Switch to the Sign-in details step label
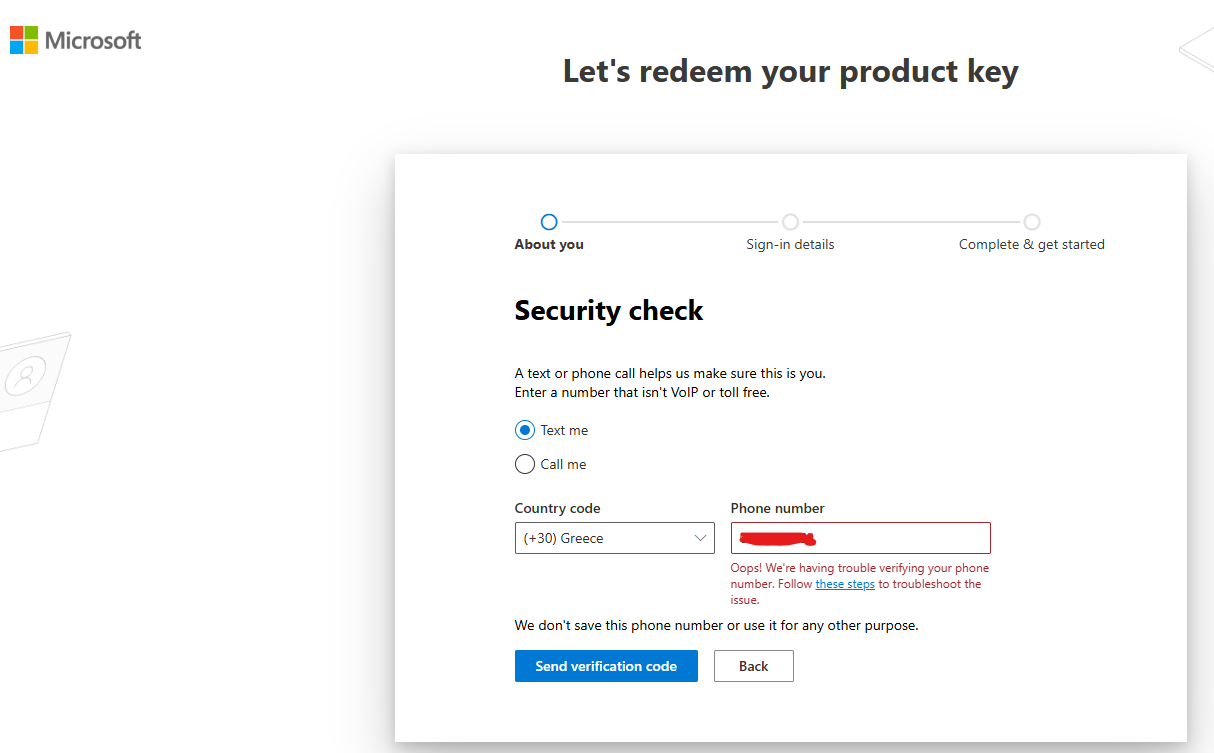The width and height of the screenshot is (1214, 753). click(790, 244)
